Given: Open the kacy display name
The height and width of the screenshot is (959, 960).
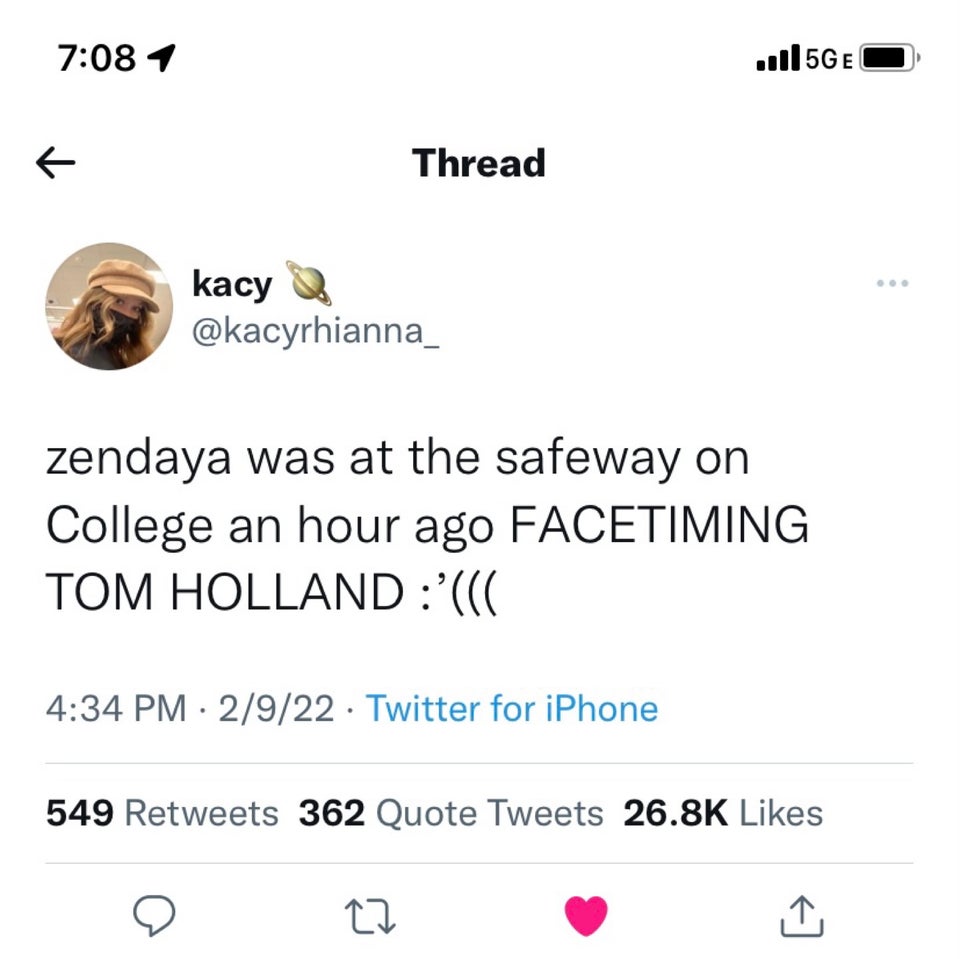Looking at the screenshot, I should click(x=232, y=285).
